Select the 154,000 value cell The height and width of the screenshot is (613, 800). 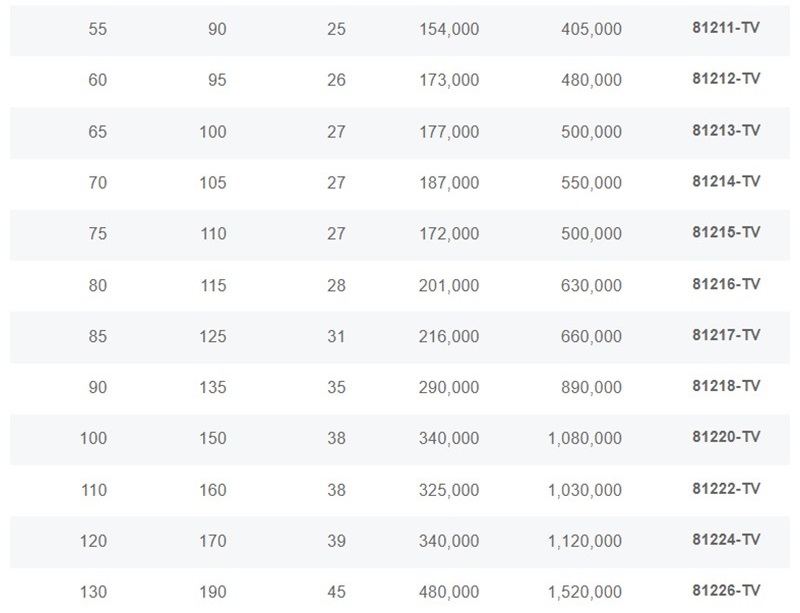449,29
